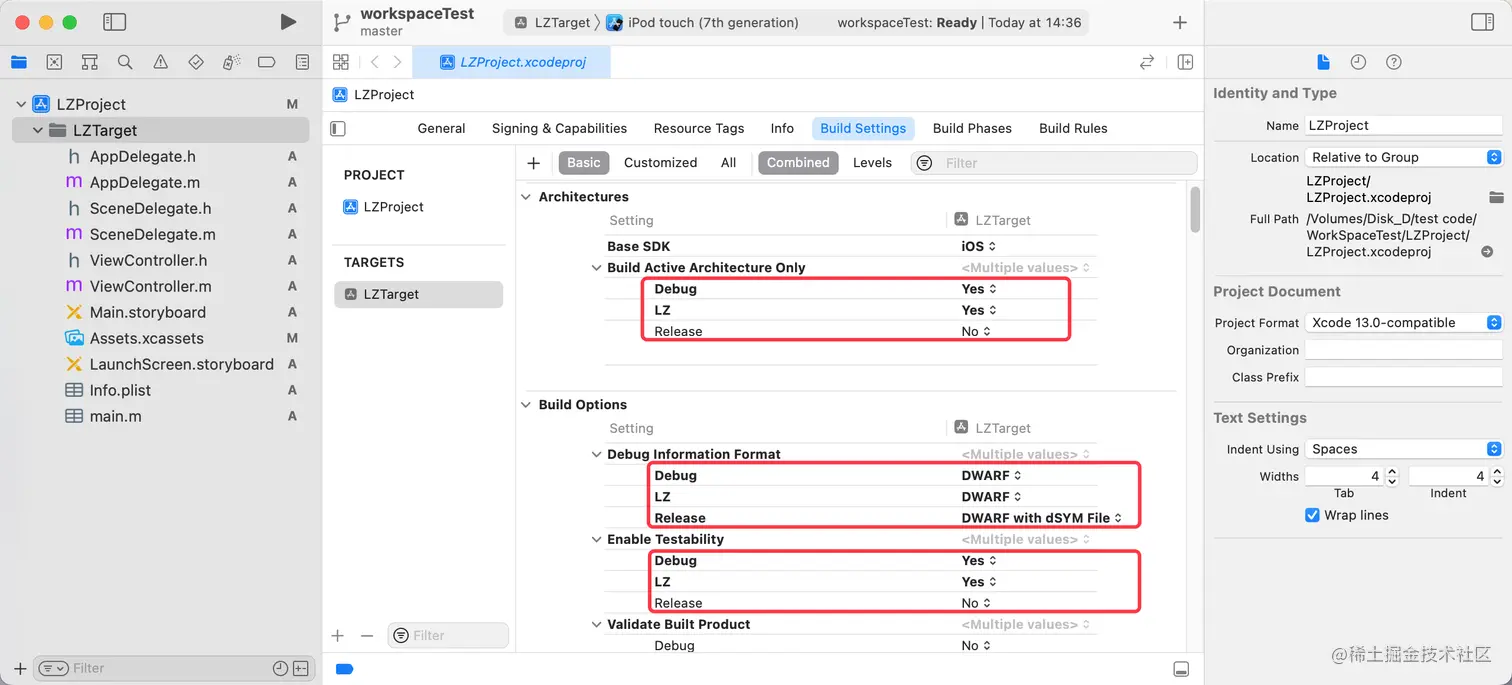
Task: Reveal the project path in Finder arrow
Action: (x=1487, y=252)
